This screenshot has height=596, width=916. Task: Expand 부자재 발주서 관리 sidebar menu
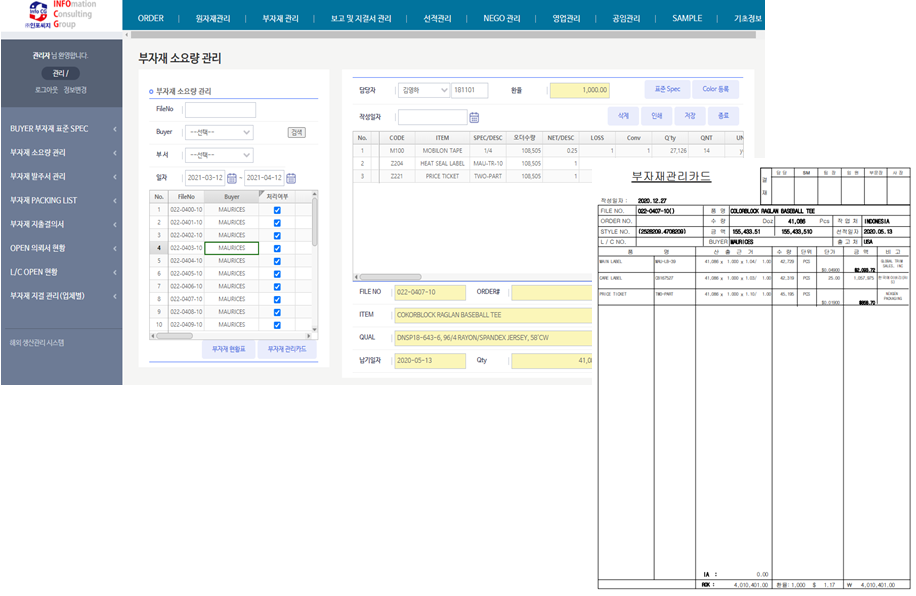pyautogui.click(x=61, y=176)
